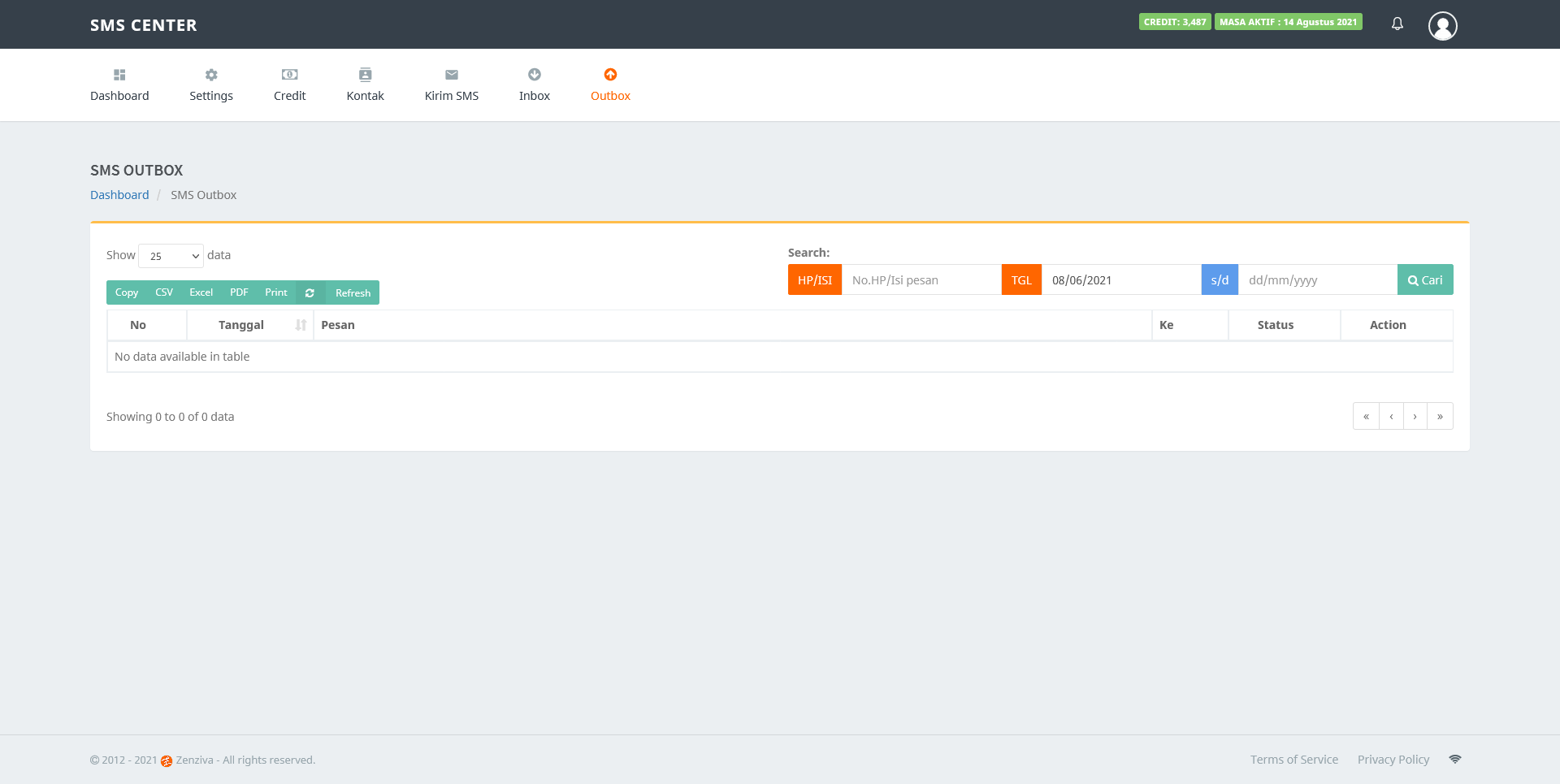
Task: Go to last page of pagination
Action: (1440, 416)
